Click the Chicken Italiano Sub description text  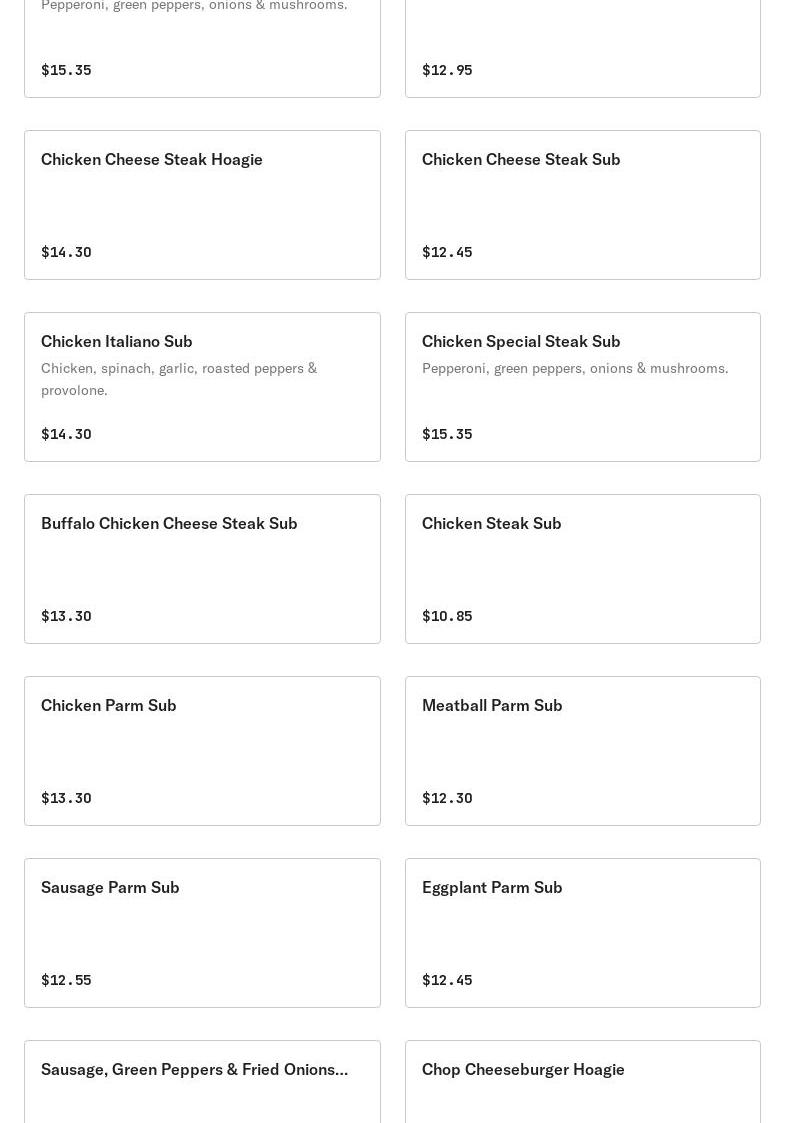[x=179, y=379]
